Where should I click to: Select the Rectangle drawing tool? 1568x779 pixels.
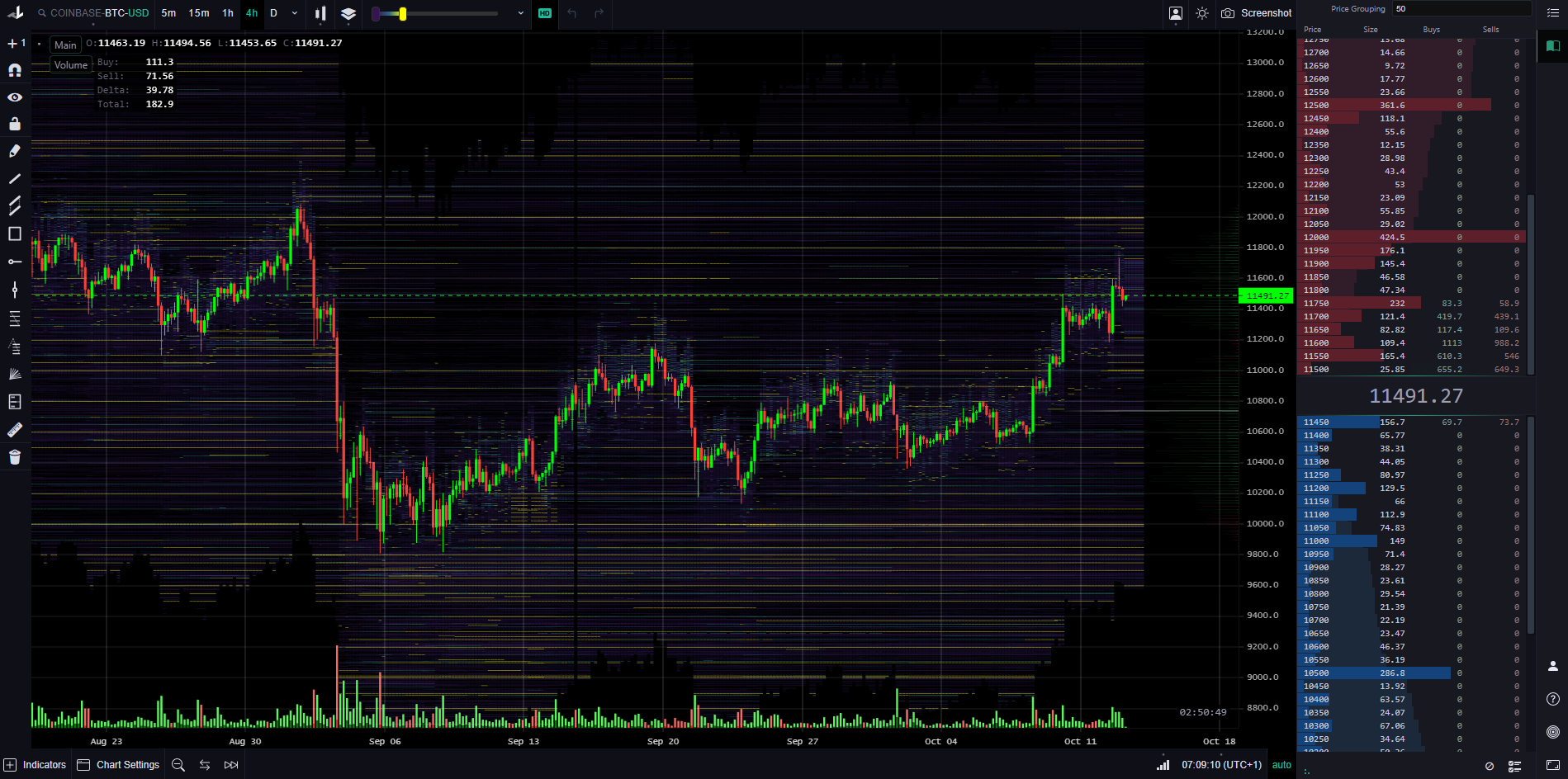(14, 234)
